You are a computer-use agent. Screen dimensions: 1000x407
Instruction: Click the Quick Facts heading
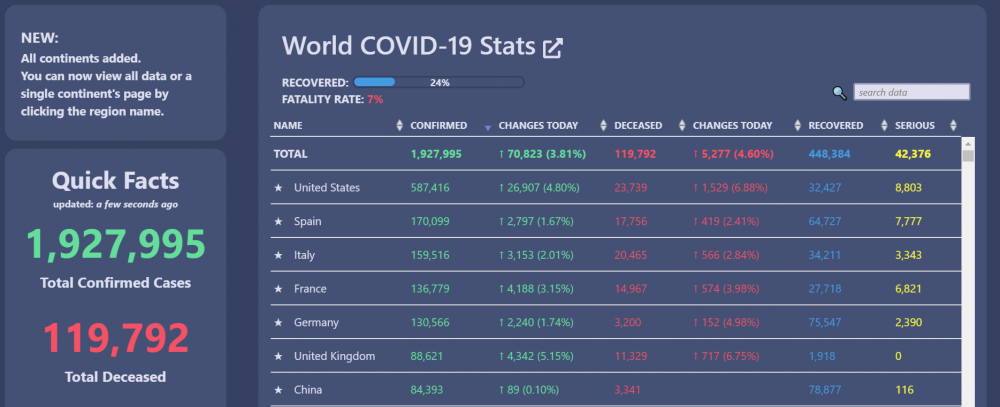coord(115,181)
